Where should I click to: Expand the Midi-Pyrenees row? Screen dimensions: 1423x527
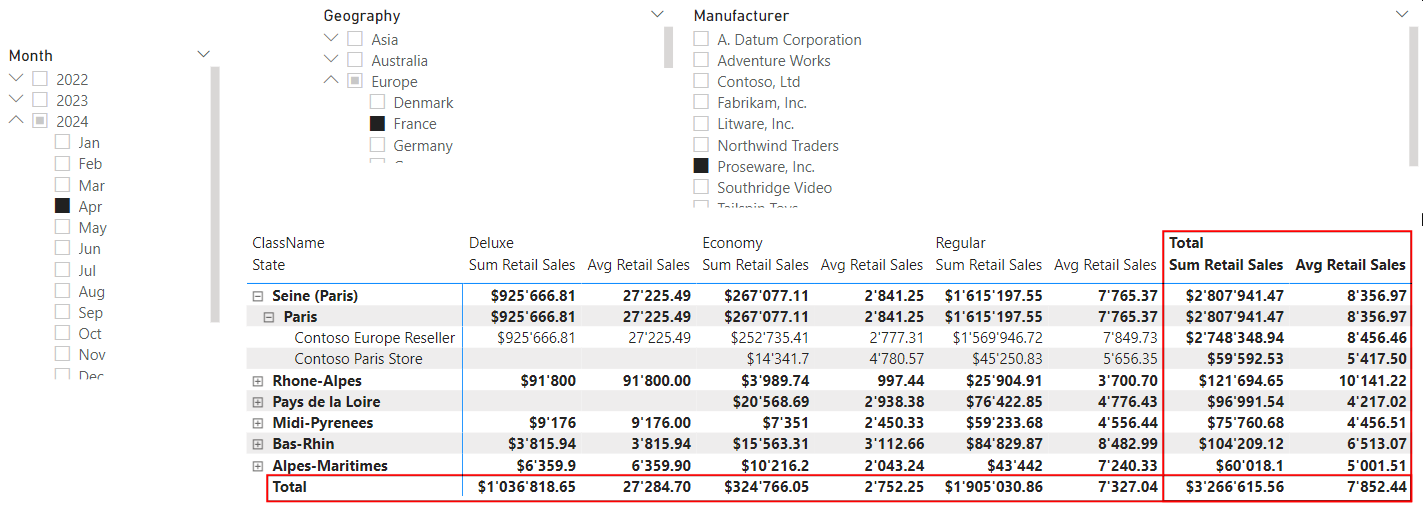click(x=258, y=423)
